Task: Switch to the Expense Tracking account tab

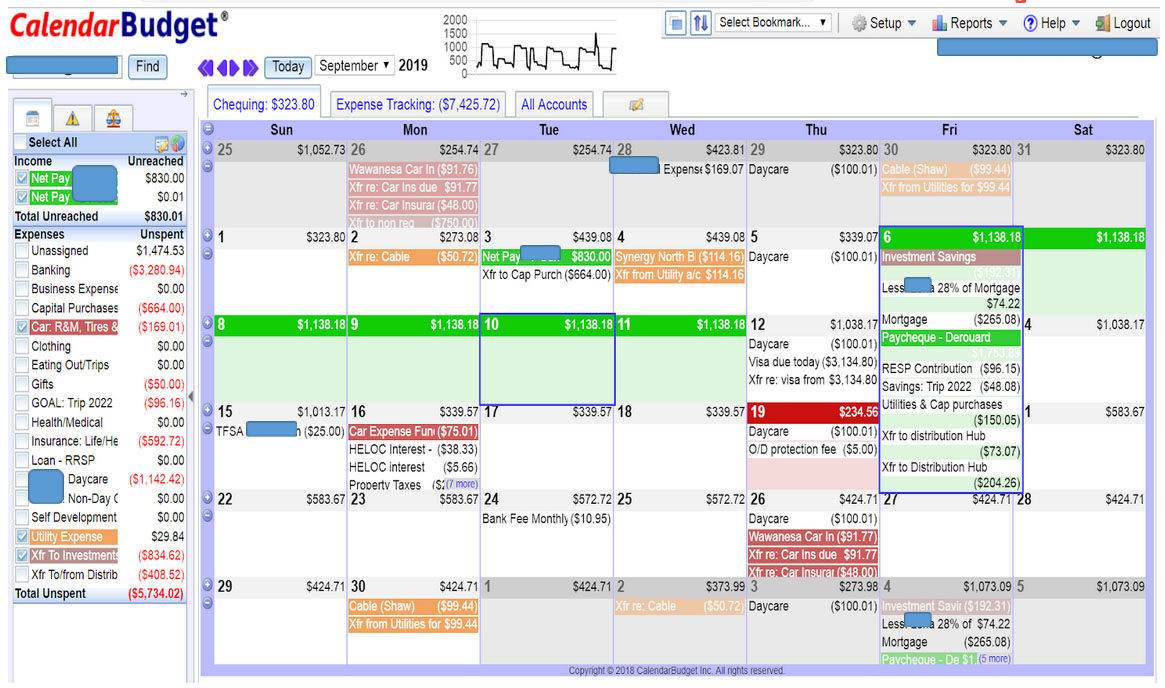Action: pos(417,104)
